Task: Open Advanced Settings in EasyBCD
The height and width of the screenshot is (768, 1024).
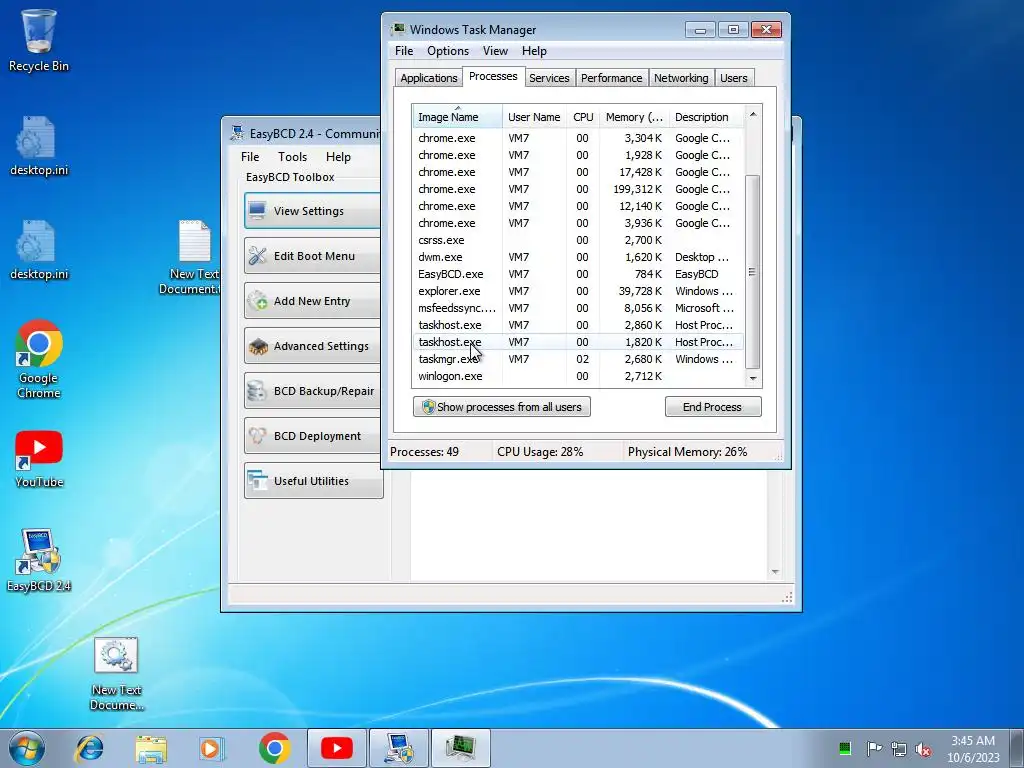Action: click(x=312, y=346)
